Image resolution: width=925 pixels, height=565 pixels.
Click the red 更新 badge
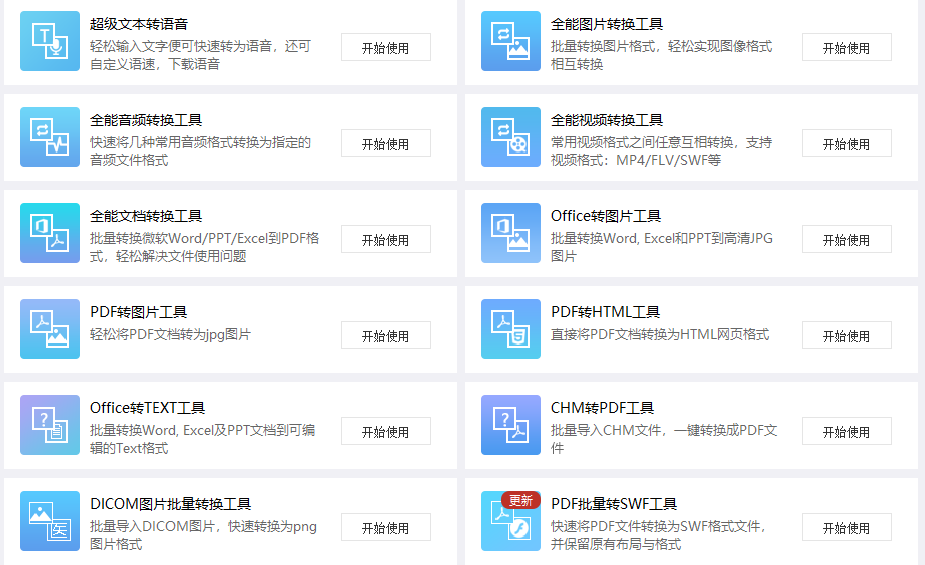[x=521, y=500]
